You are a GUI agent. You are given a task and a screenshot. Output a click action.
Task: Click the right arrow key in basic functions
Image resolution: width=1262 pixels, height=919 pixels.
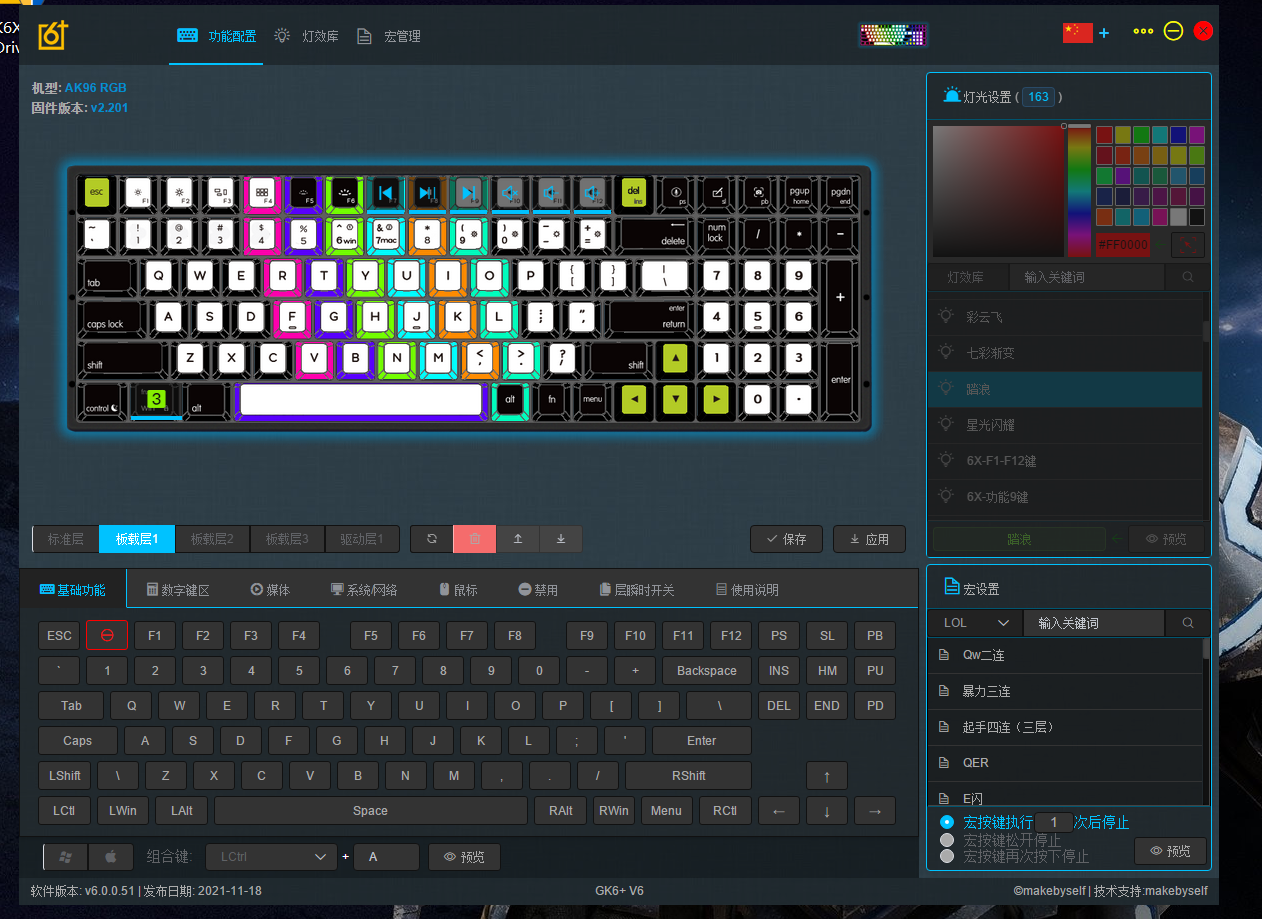[875, 811]
